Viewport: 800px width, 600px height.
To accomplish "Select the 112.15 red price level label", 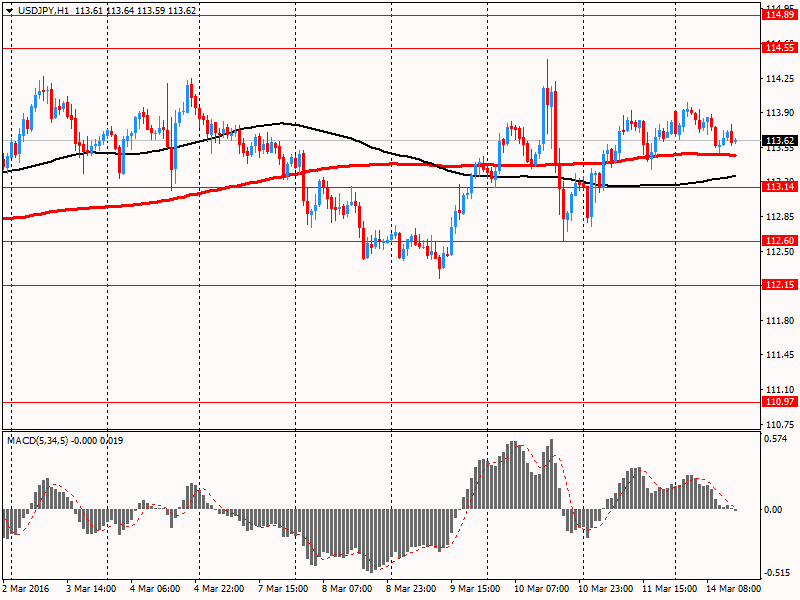I will [780, 285].
